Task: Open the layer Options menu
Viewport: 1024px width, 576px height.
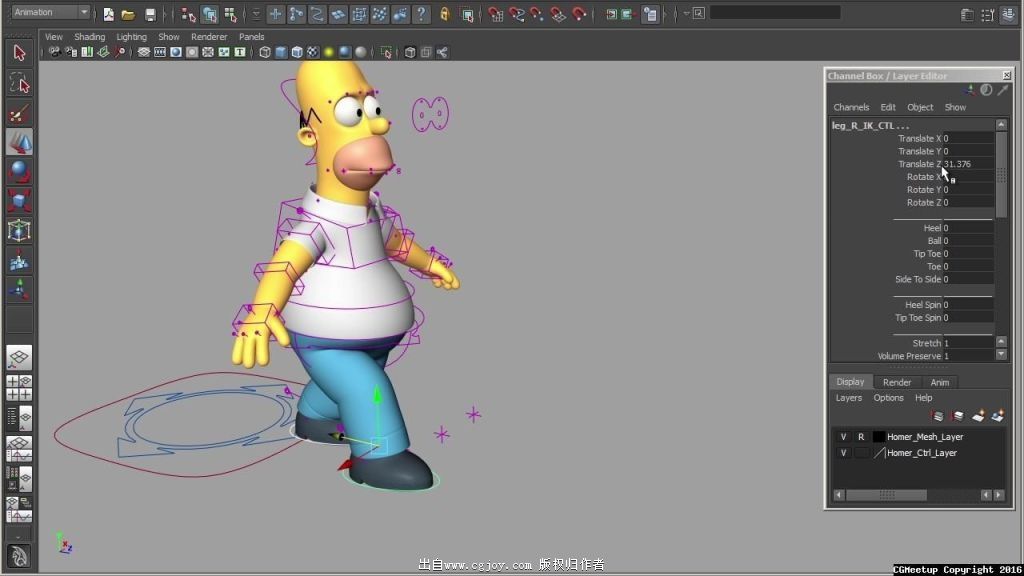Action: pyautogui.click(x=888, y=398)
